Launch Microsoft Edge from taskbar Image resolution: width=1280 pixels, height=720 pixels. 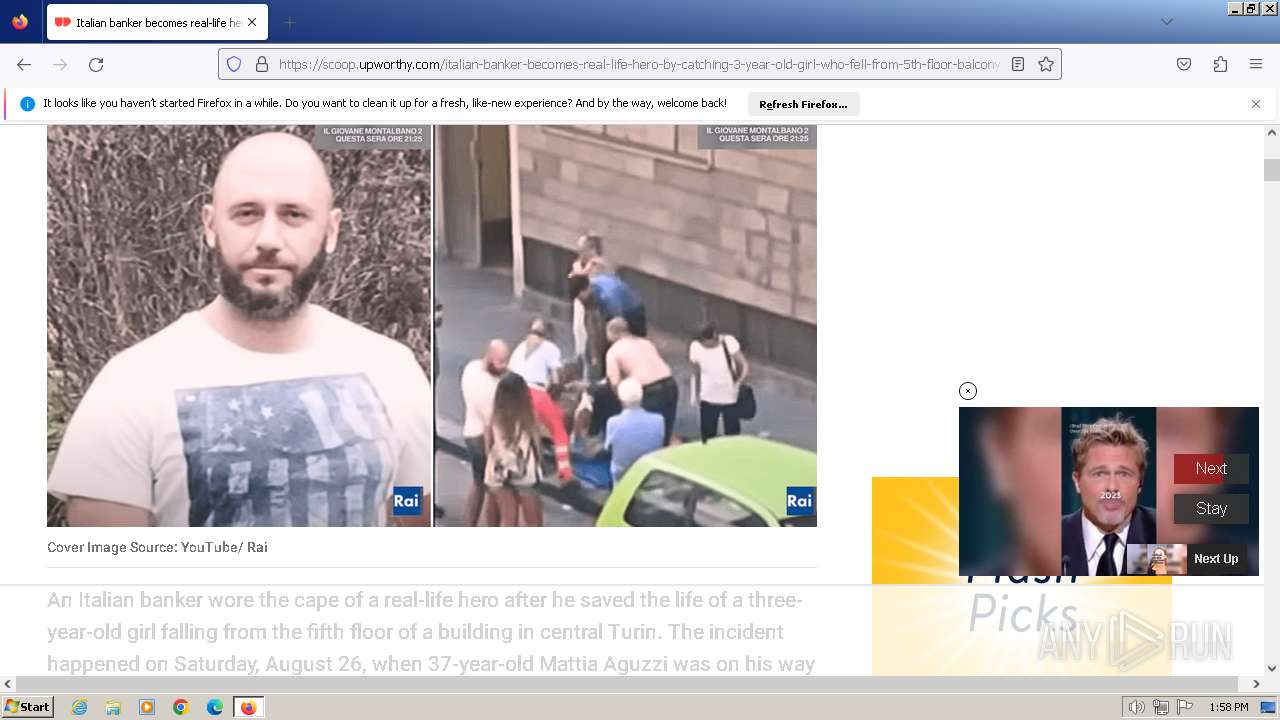tap(215, 707)
